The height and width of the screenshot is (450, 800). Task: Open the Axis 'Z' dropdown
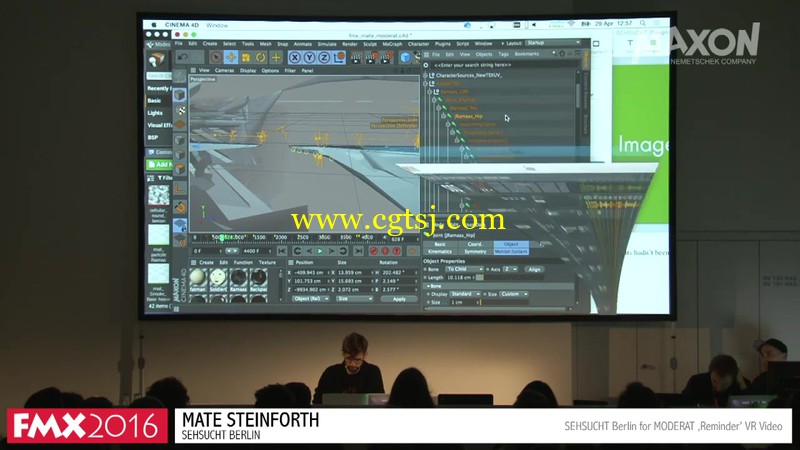tap(511, 269)
